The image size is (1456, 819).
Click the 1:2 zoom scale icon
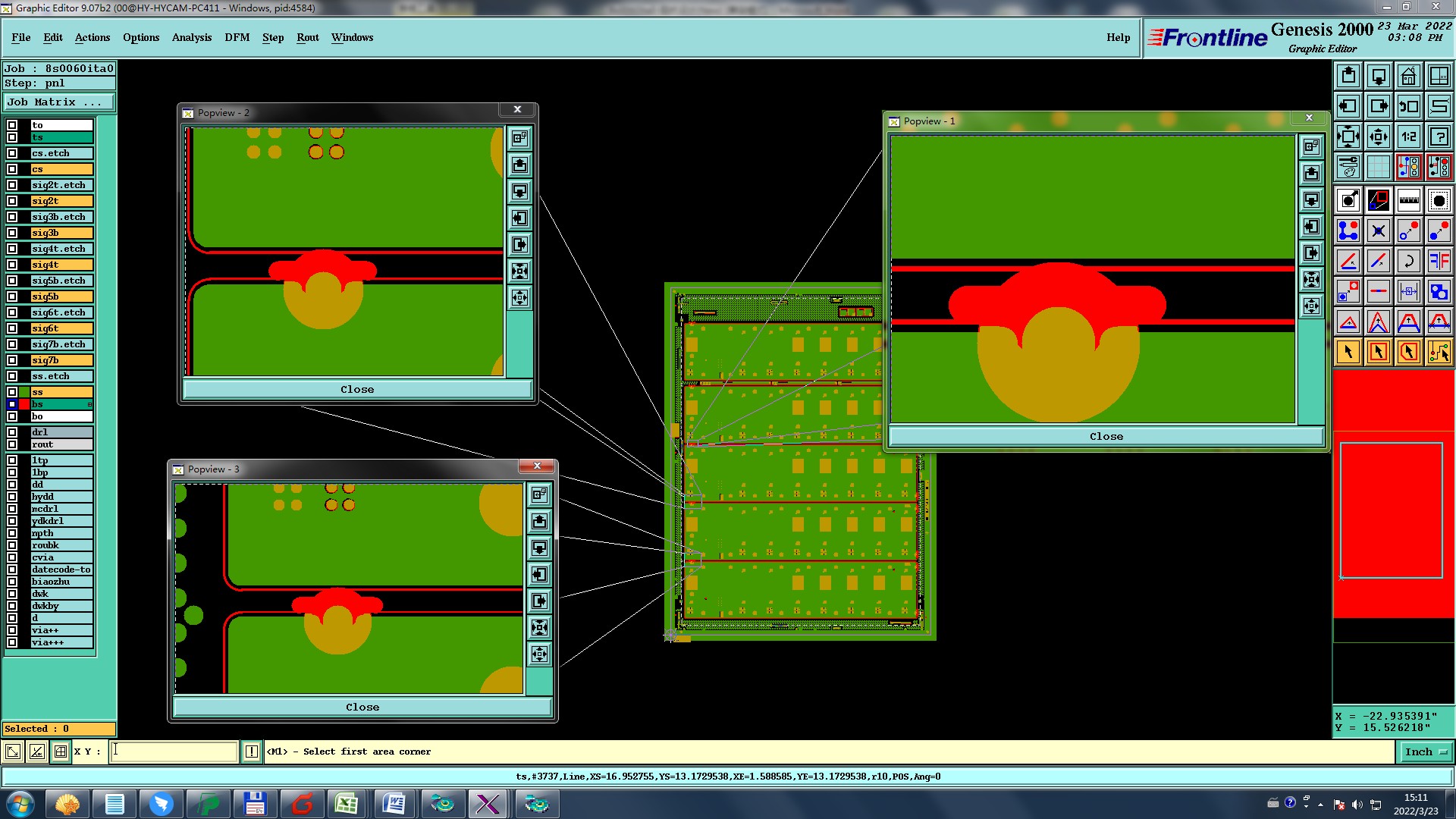(1408, 136)
